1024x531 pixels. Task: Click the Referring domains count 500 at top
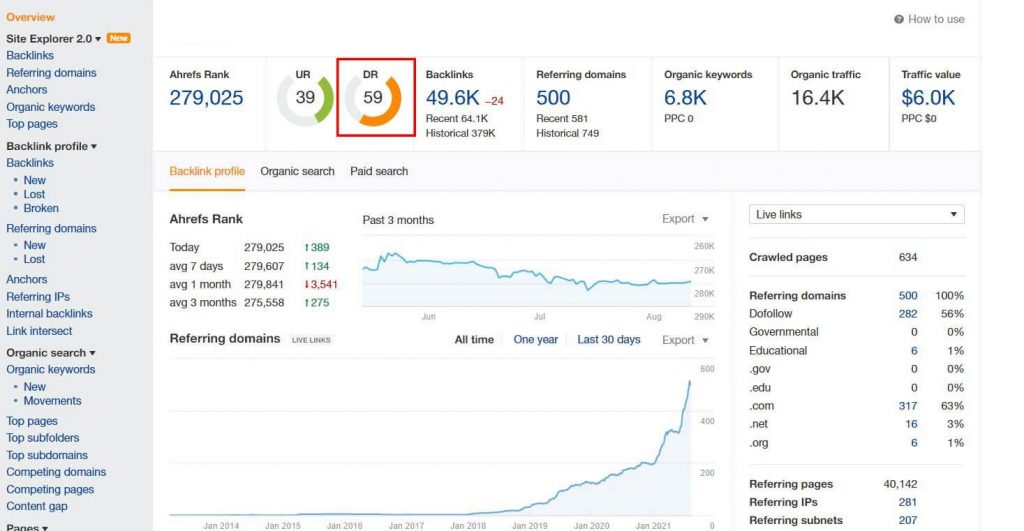tap(553, 98)
